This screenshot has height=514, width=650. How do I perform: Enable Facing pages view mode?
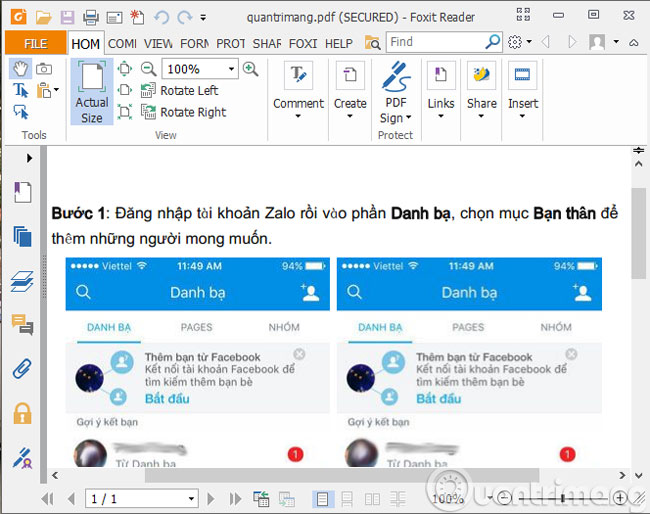[372, 499]
